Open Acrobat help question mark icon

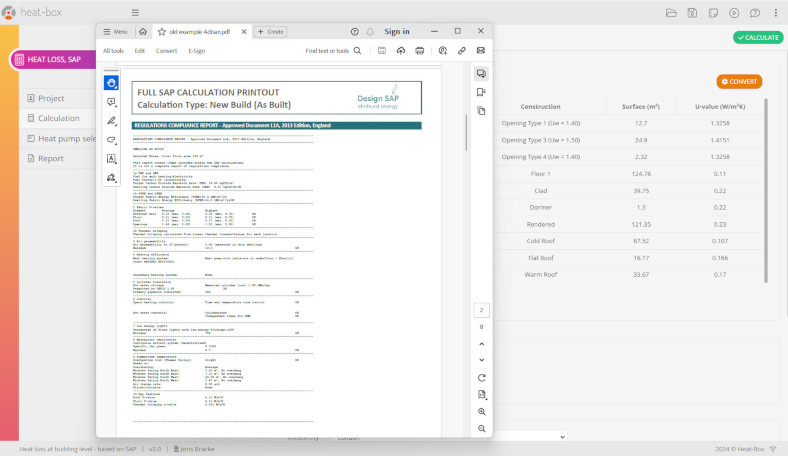coord(355,32)
